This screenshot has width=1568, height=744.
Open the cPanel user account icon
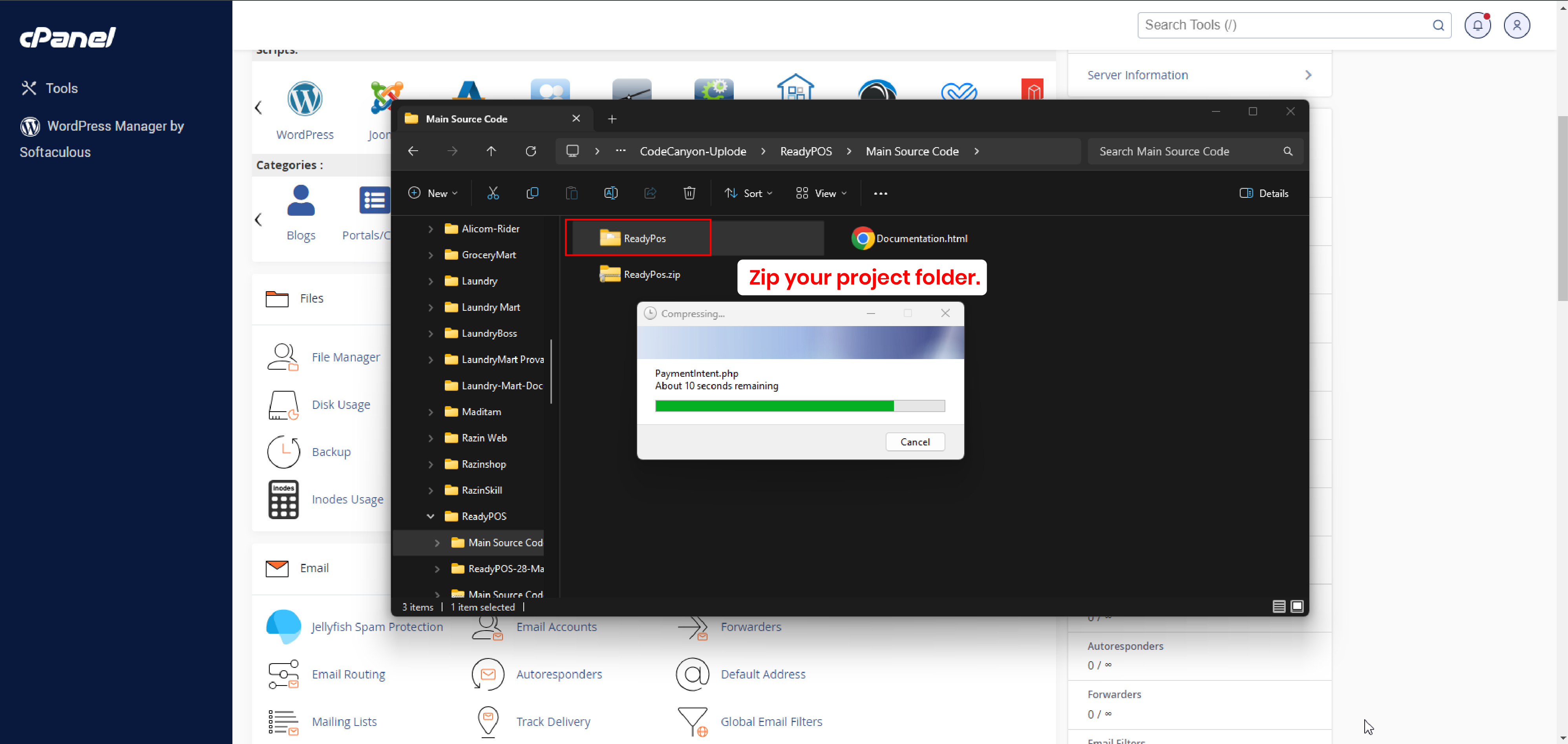[1516, 26]
